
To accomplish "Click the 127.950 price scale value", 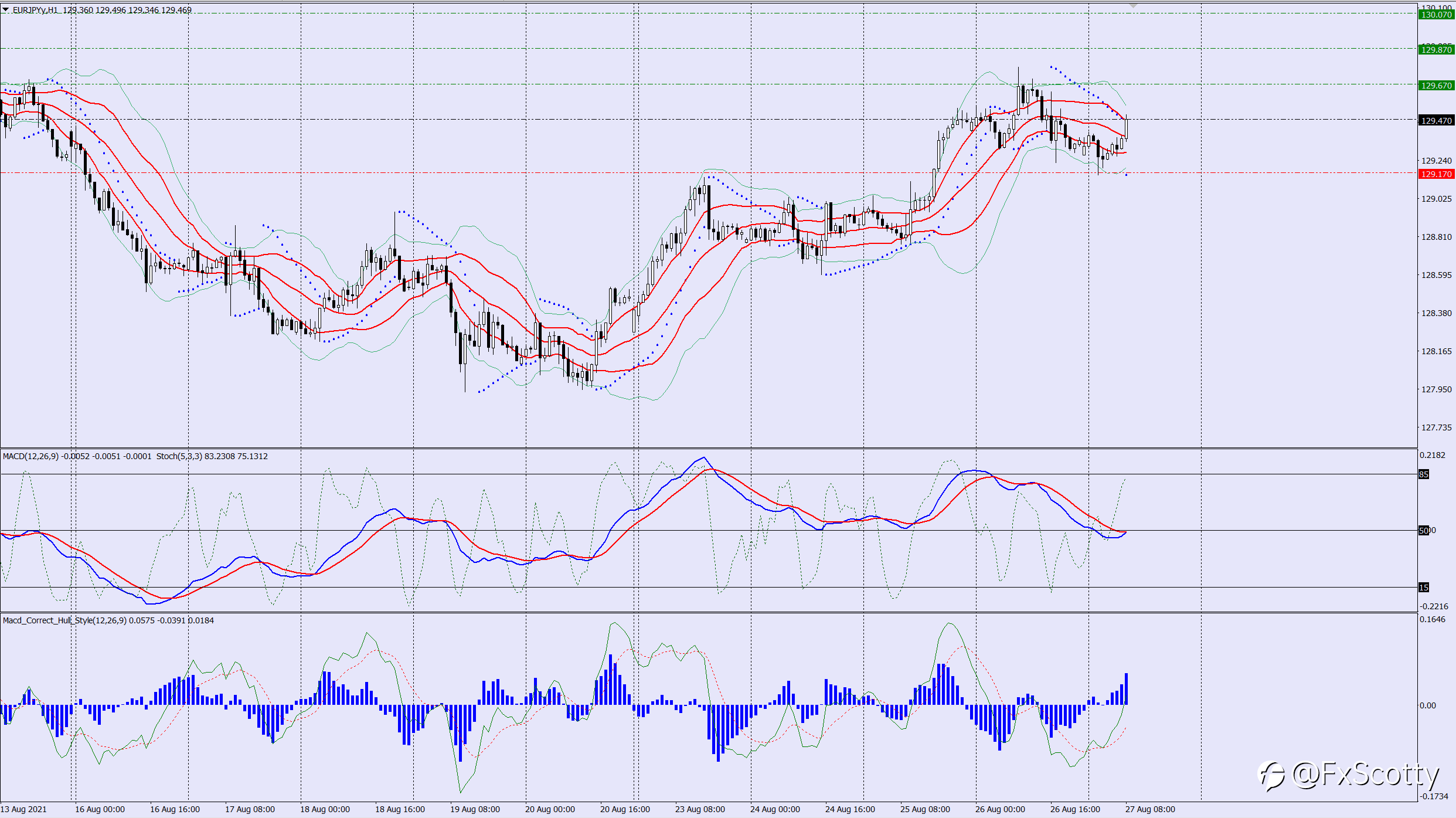I will [1436, 389].
